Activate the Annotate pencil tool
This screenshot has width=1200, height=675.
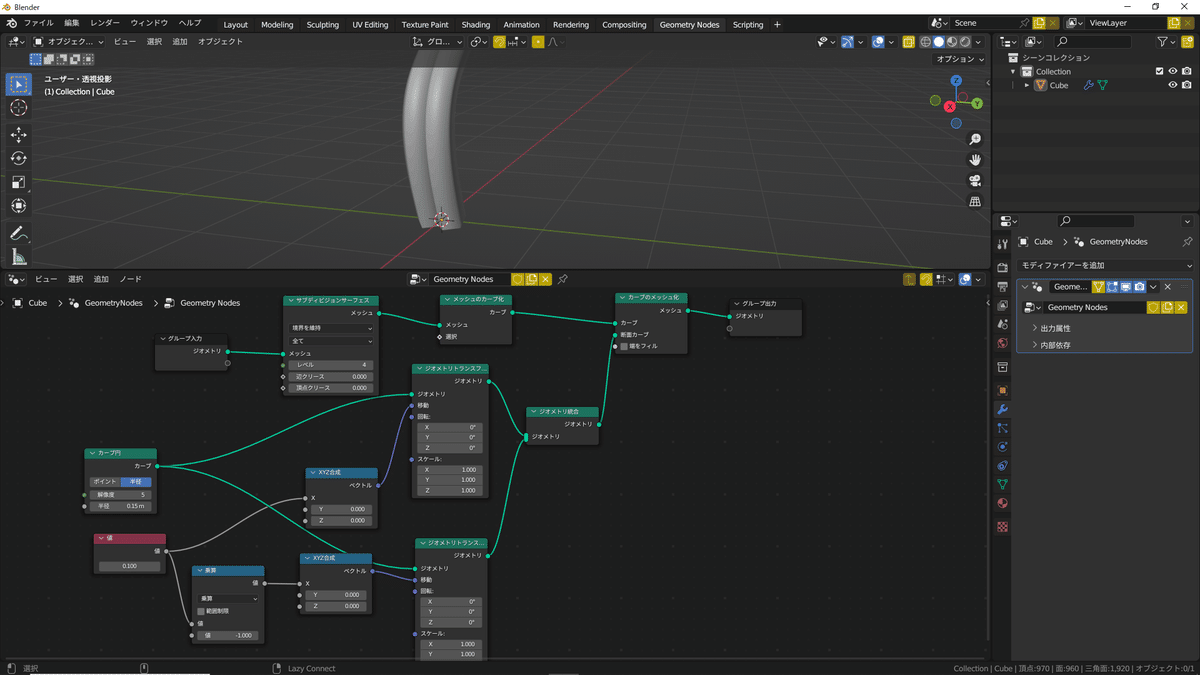click(18, 233)
